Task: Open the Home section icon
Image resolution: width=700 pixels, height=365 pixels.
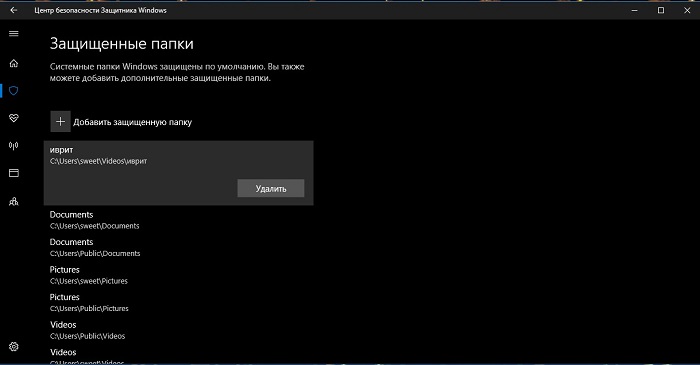Action: point(14,63)
